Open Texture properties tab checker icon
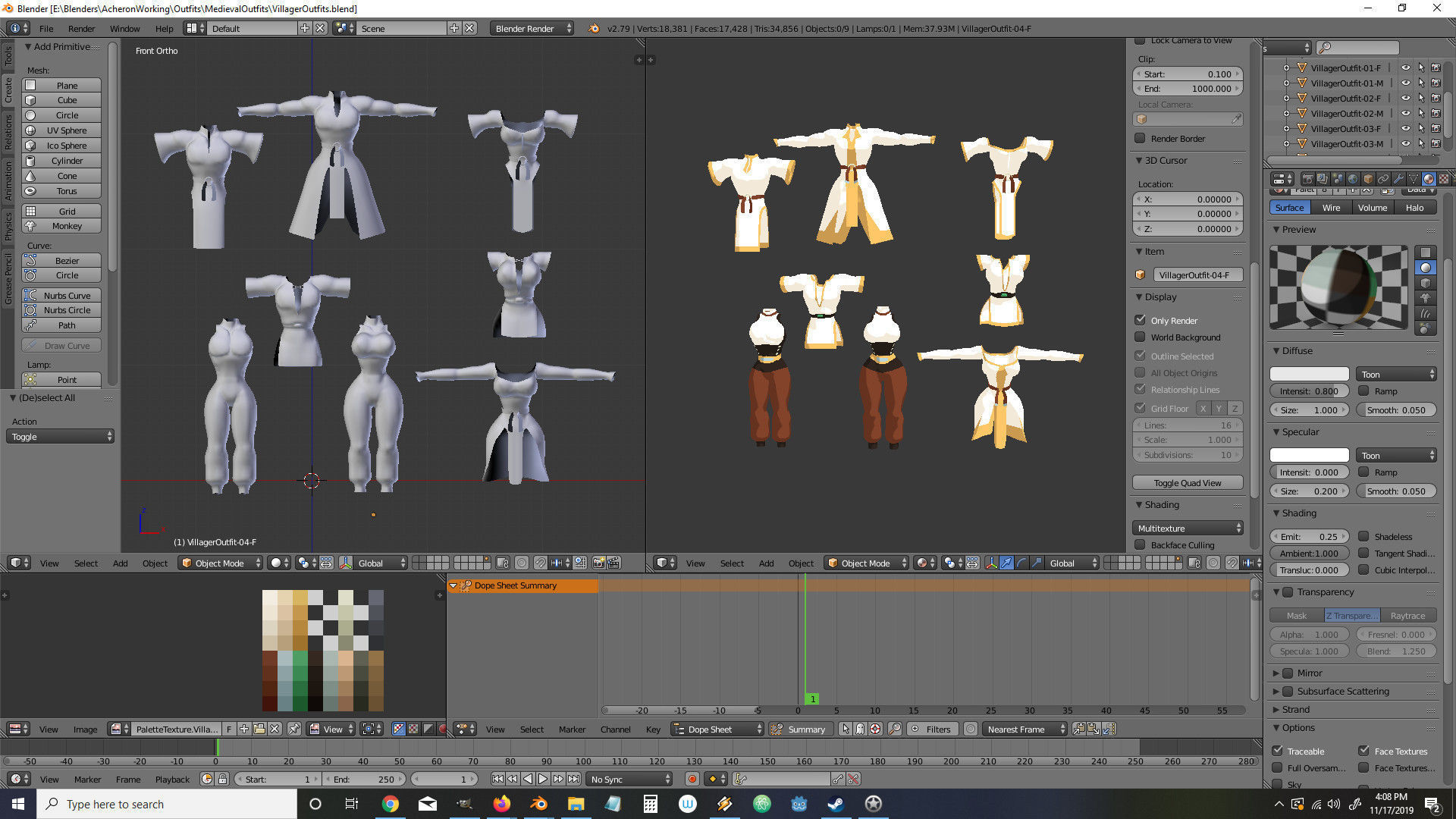Screen dimensions: 1456x819 [x=1443, y=179]
